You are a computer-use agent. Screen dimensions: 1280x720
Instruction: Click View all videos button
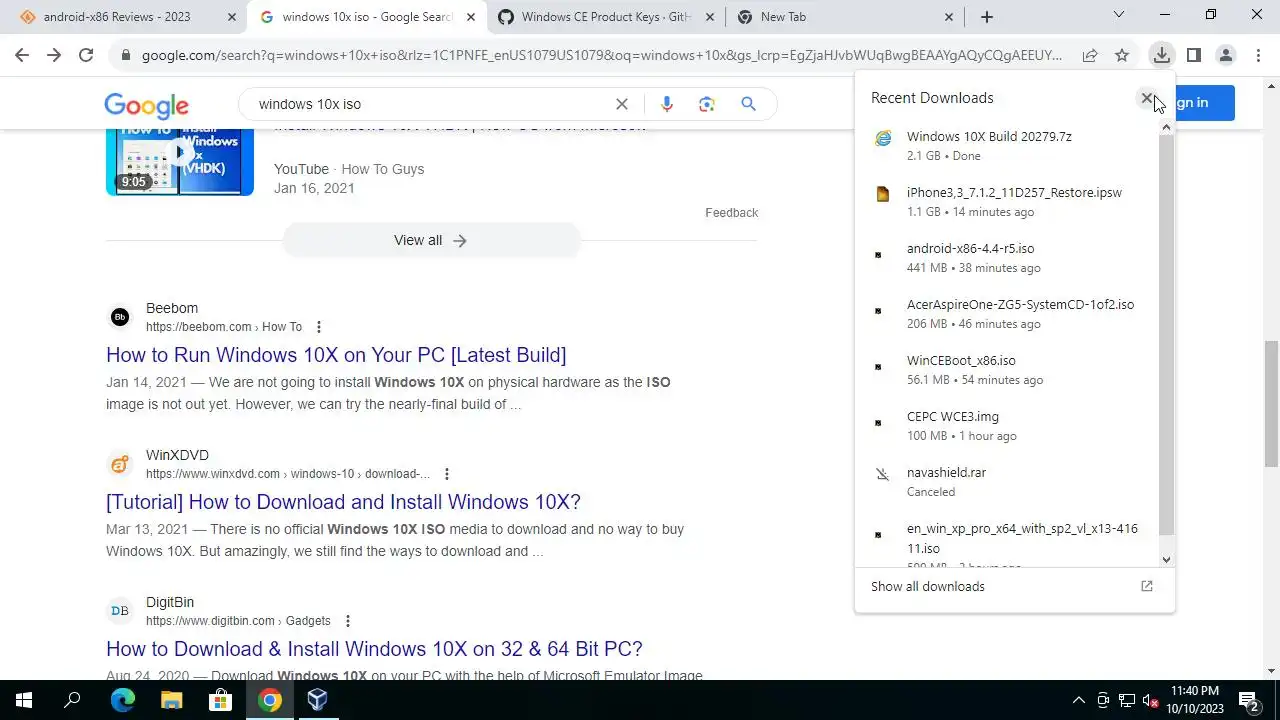click(431, 240)
